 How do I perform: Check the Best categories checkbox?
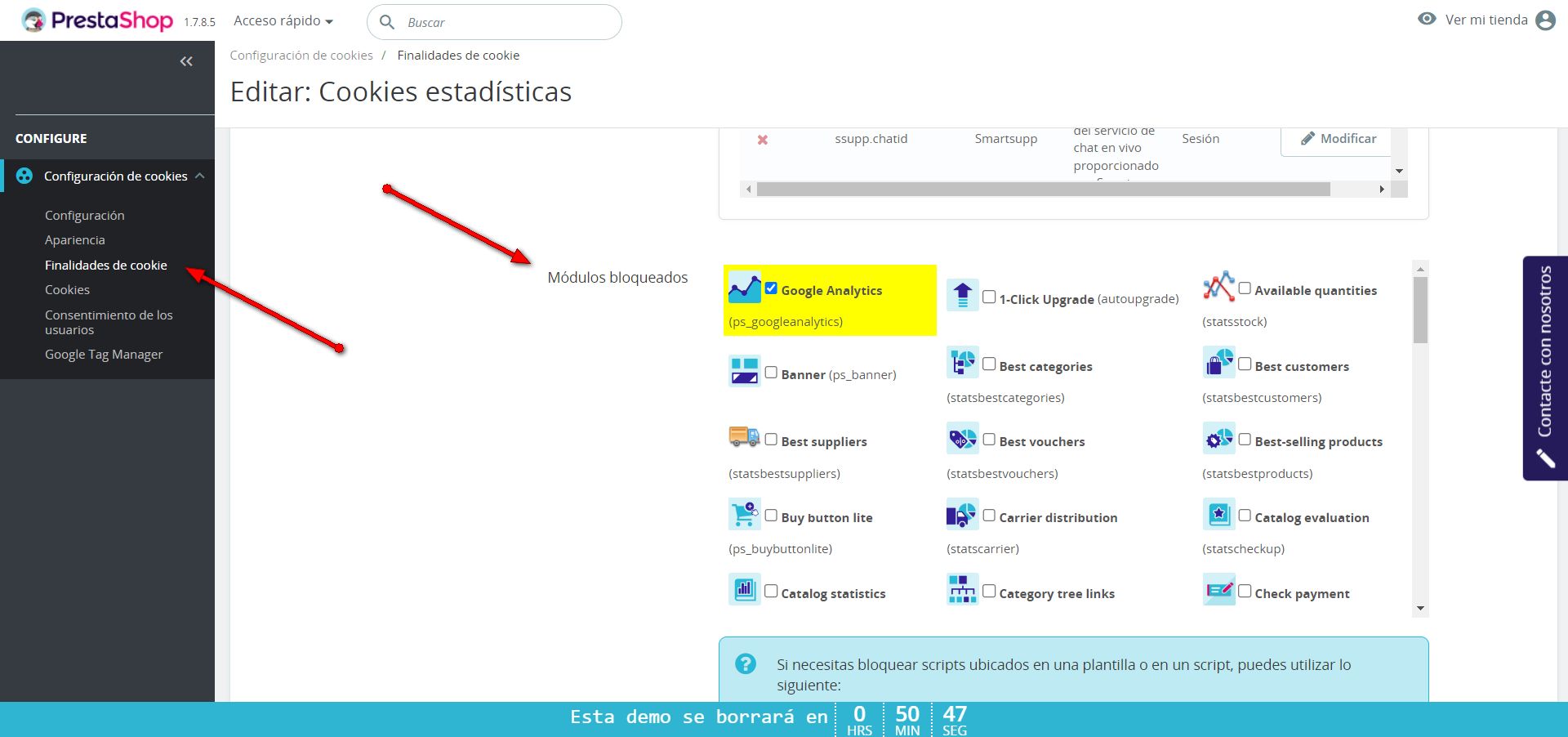pyautogui.click(x=989, y=364)
